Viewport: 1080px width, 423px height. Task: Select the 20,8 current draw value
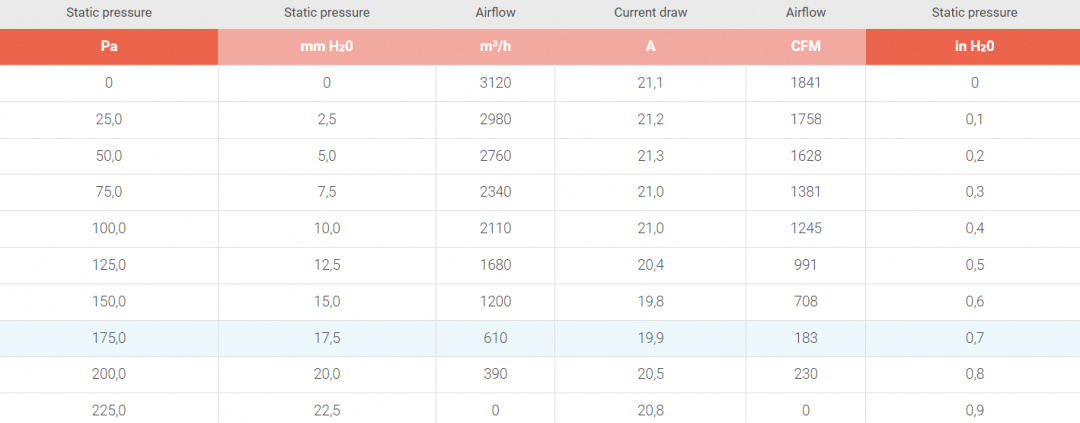pyautogui.click(x=650, y=409)
